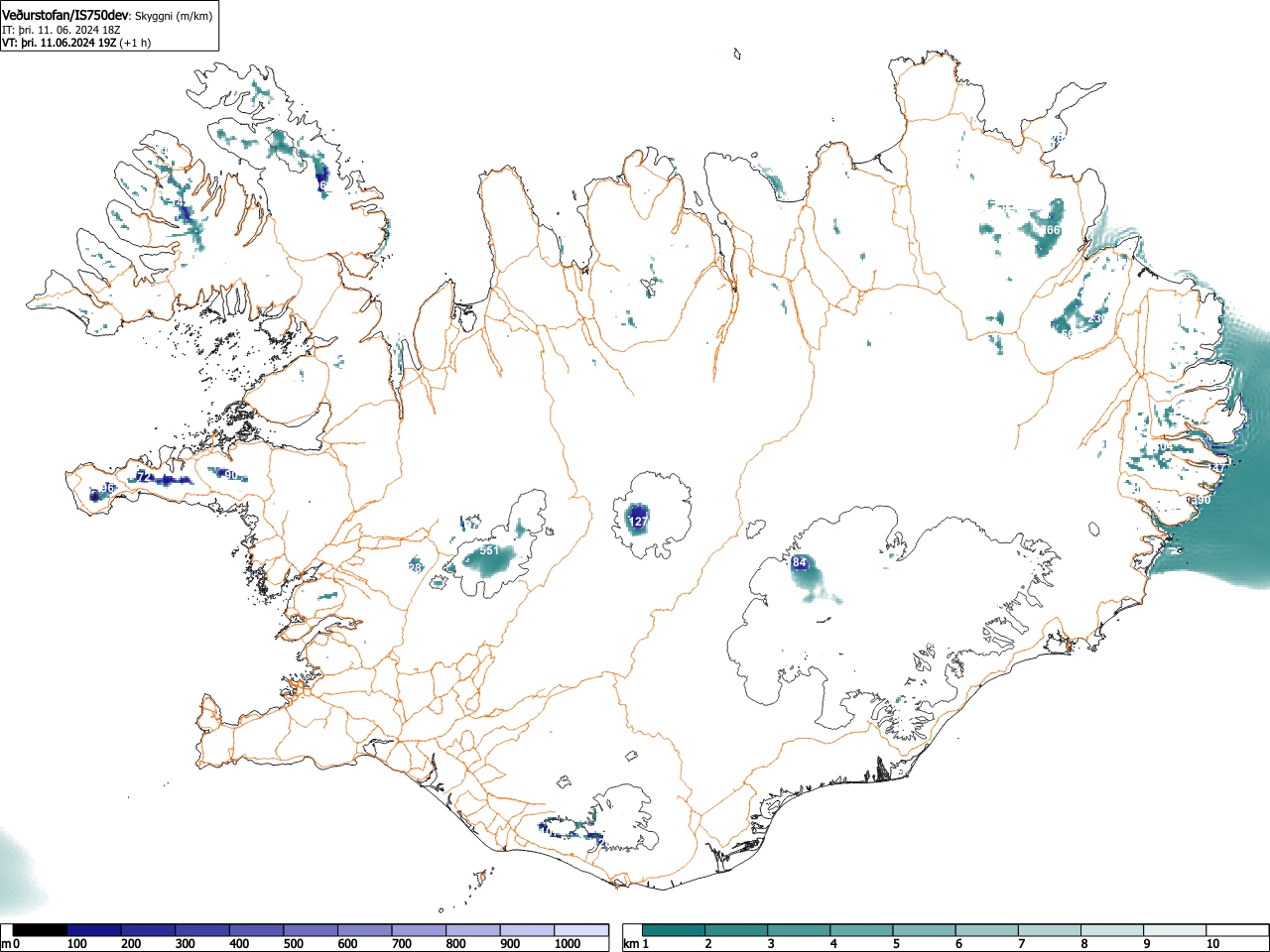Click the 'm' unit label of the left scale
Viewport: 1270px width, 952px height.
pyautogui.click(x=6, y=944)
